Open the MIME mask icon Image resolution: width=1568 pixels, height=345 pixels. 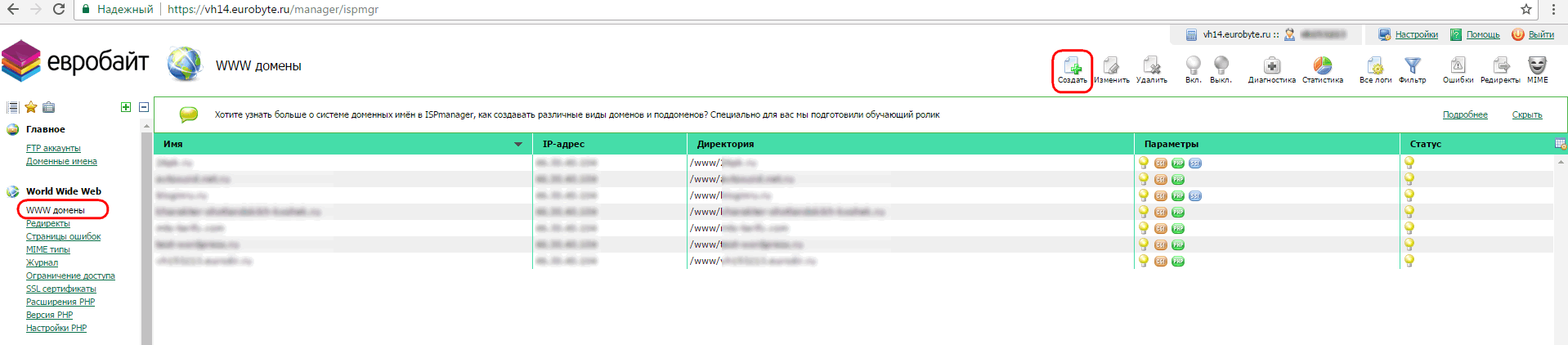point(1537,67)
